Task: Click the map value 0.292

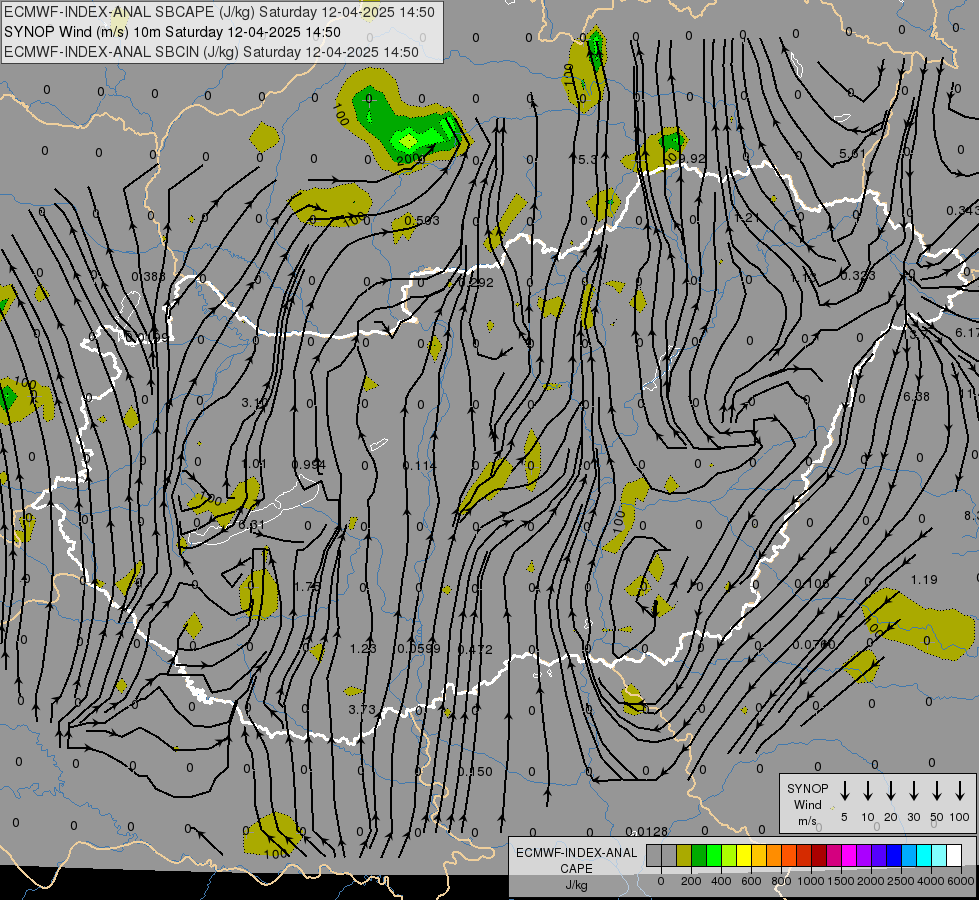Action: coord(476,282)
